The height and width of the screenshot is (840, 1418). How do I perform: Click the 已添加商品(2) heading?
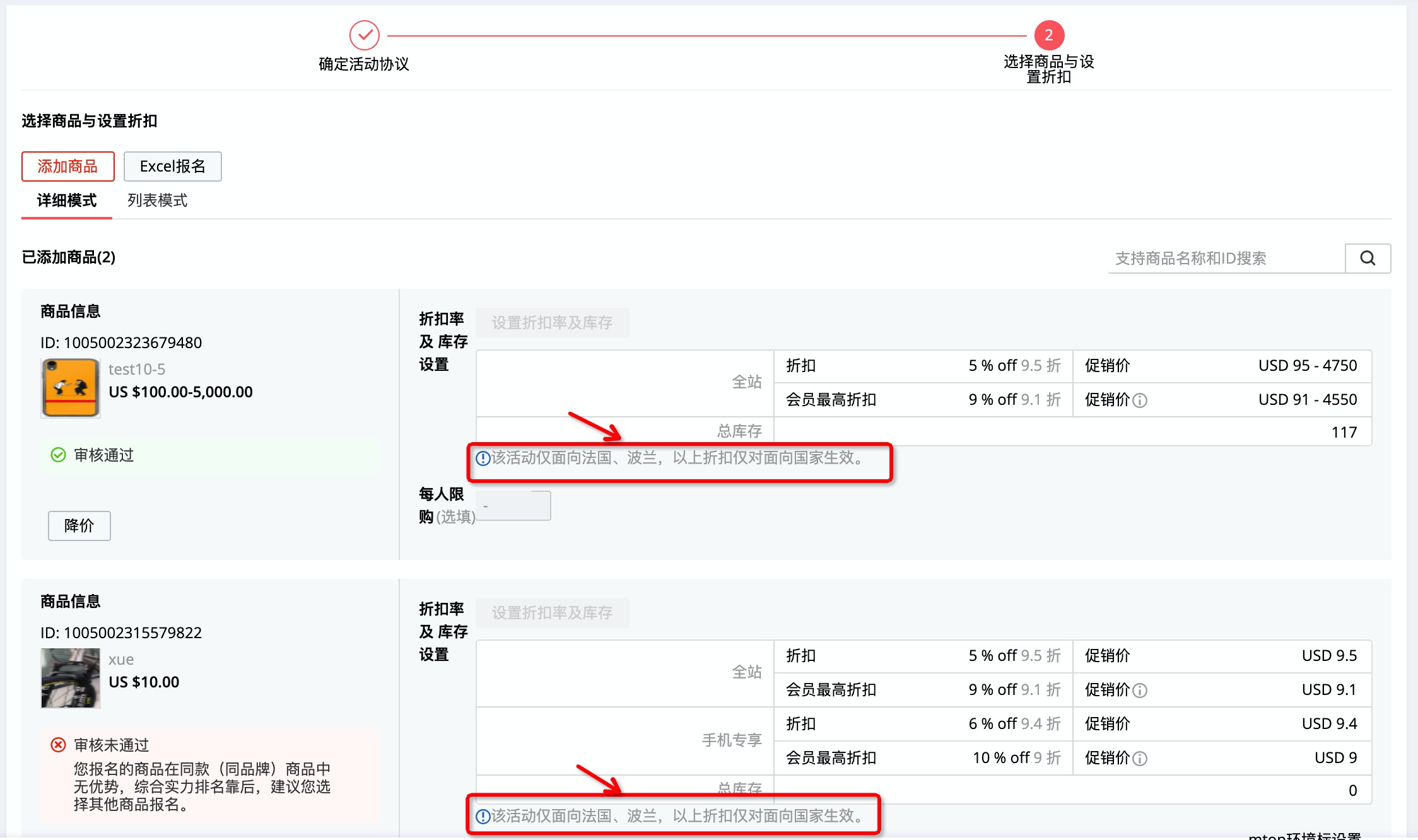click(69, 257)
